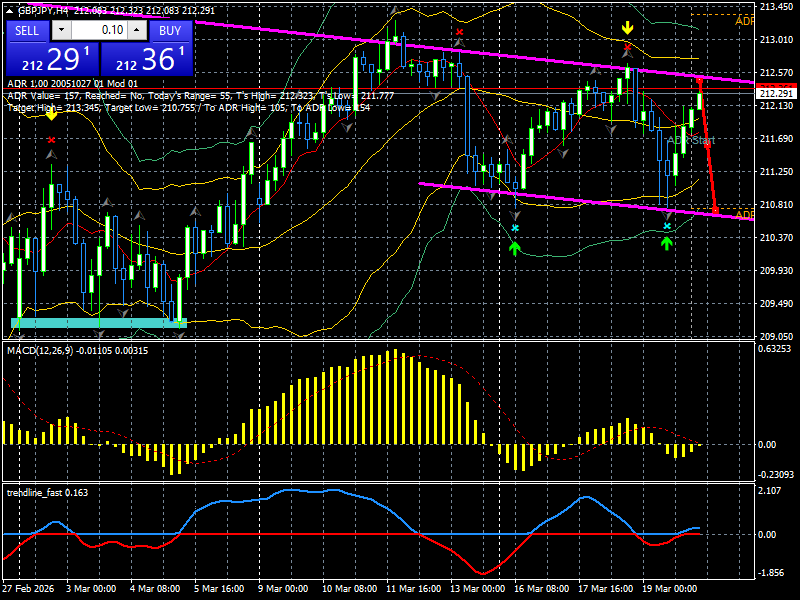
Task: Select the green up arrow near 19 Mar low
Action: coord(666,243)
